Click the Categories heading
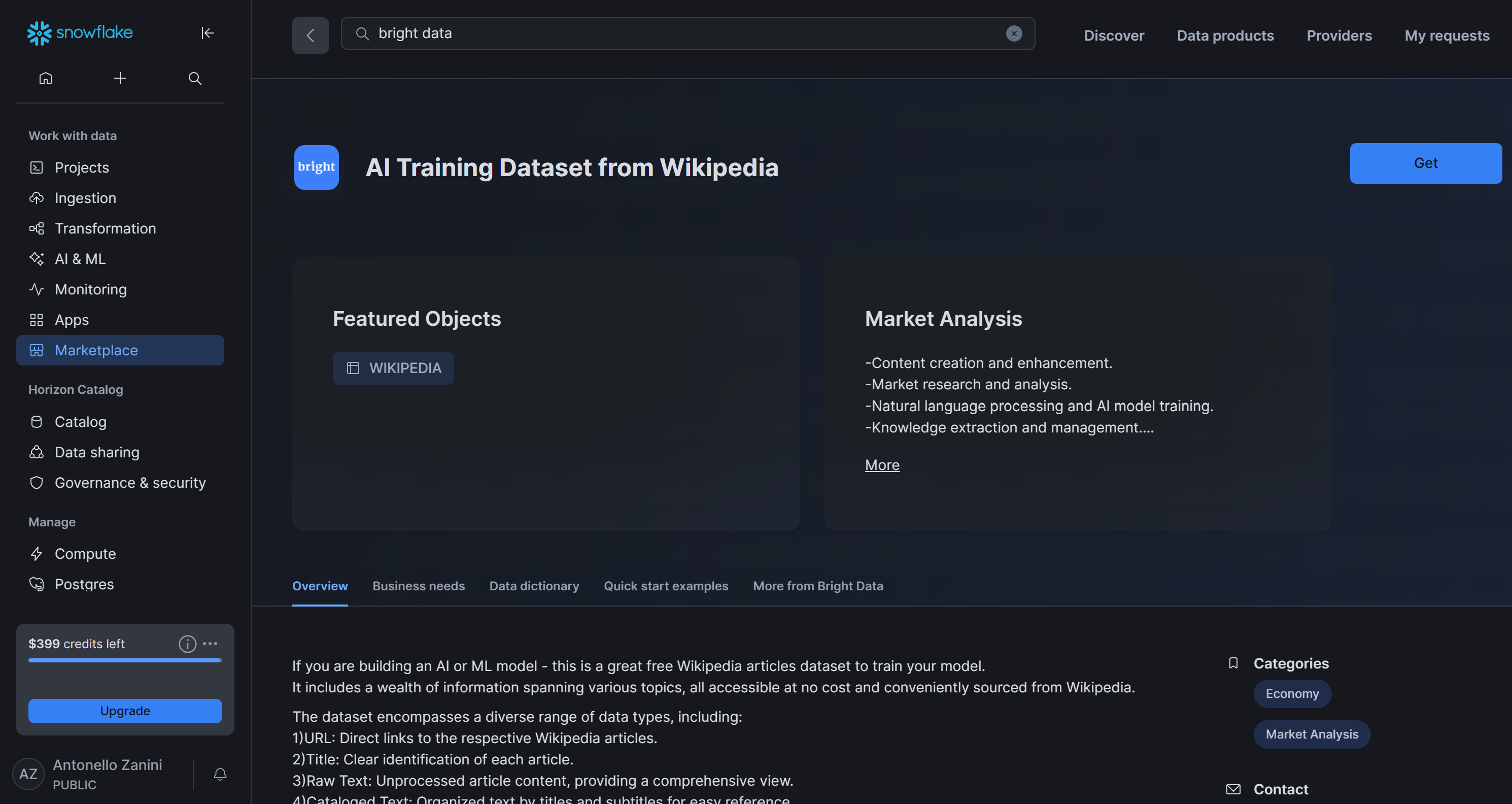1512x804 pixels. click(x=1291, y=663)
